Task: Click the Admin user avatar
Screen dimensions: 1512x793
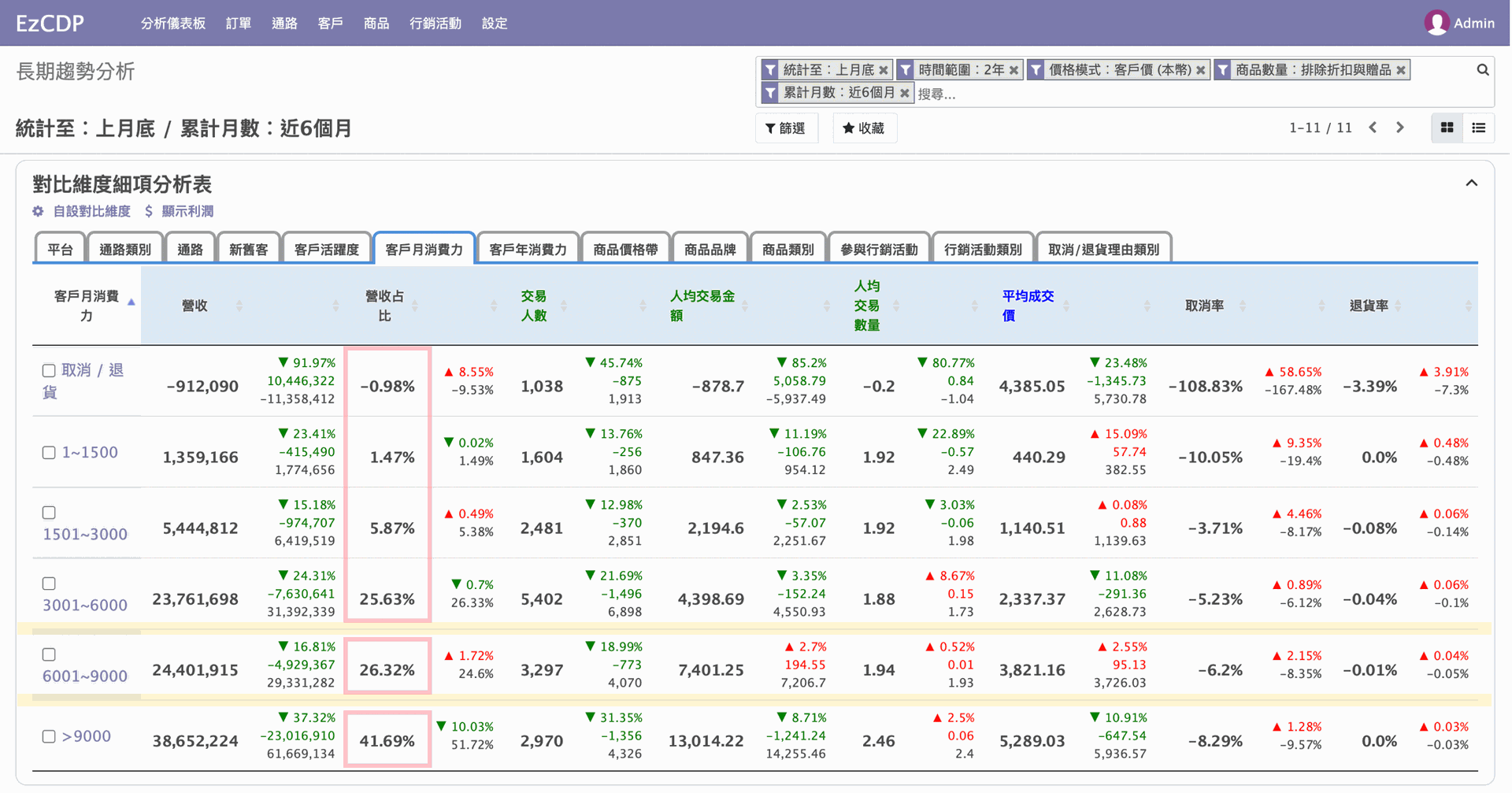Action: click(1436, 23)
